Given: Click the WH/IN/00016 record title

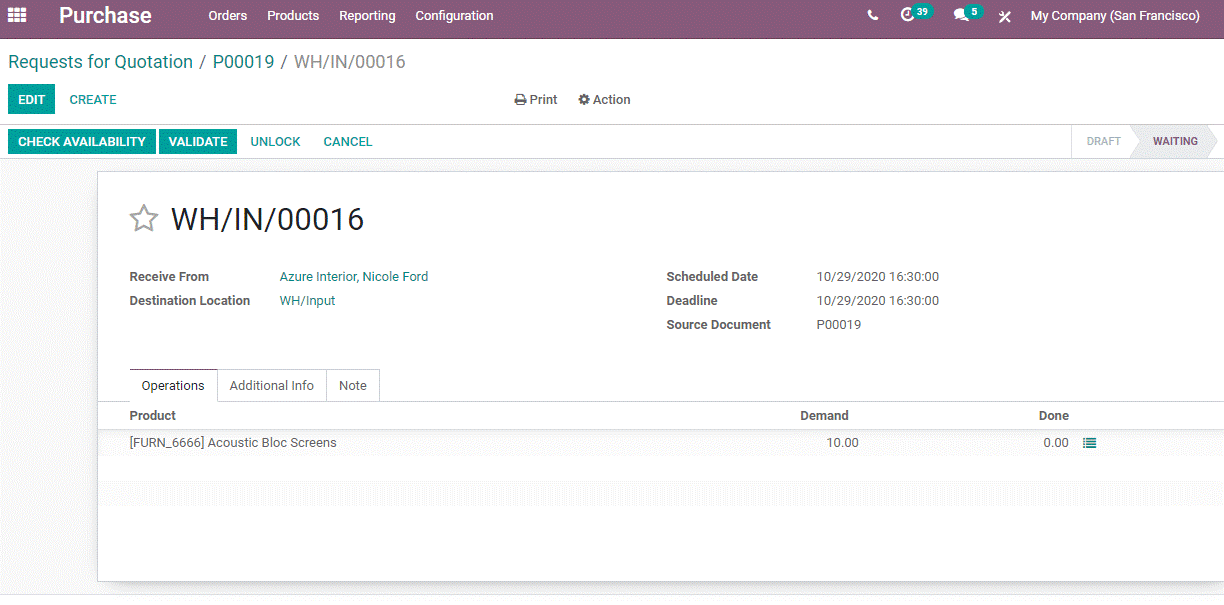Looking at the screenshot, I should (267, 219).
